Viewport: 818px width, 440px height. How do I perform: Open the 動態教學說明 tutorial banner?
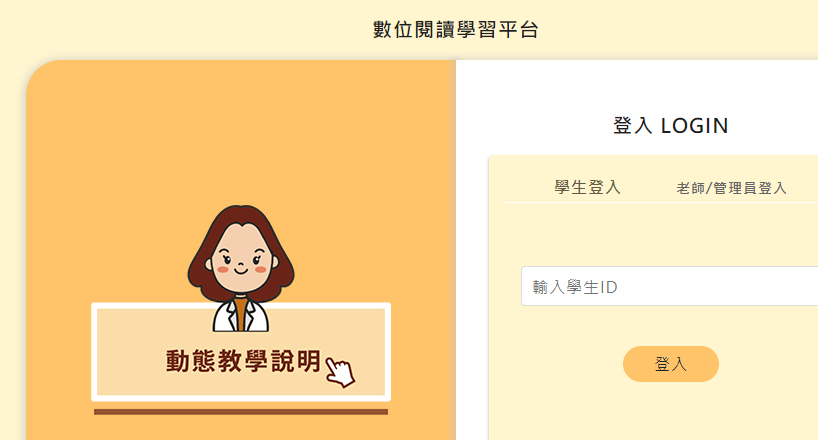(241, 352)
